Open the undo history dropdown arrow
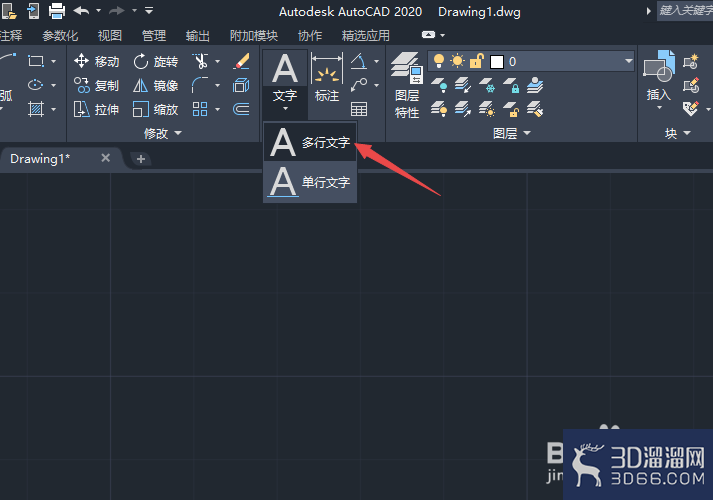713x500 pixels. [x=99, y=10]
